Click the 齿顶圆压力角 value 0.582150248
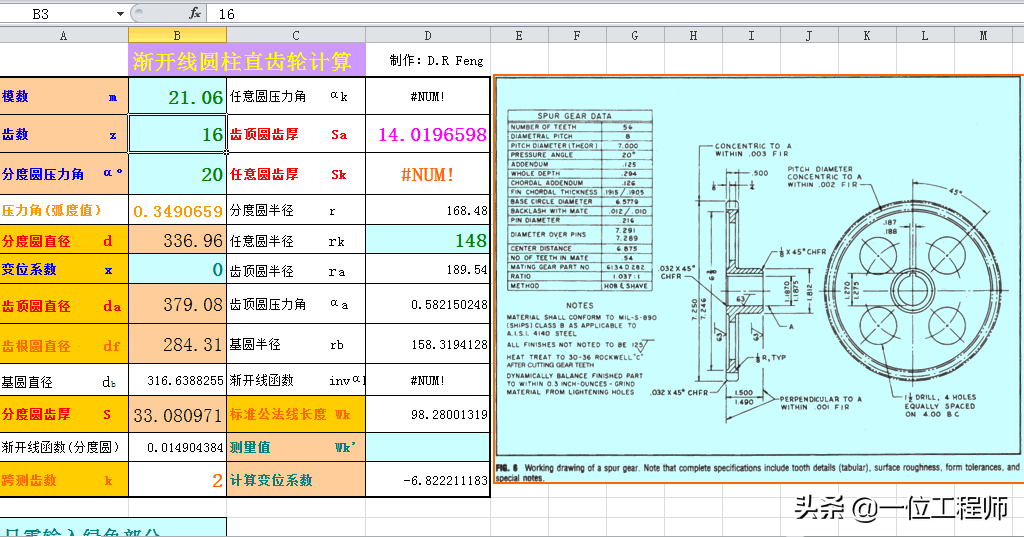 pyautogui.click(x=428, y=304)
